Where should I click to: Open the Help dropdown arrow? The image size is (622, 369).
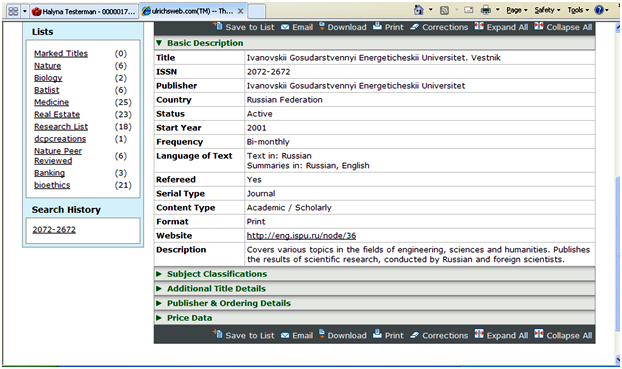tap(607, 10)
